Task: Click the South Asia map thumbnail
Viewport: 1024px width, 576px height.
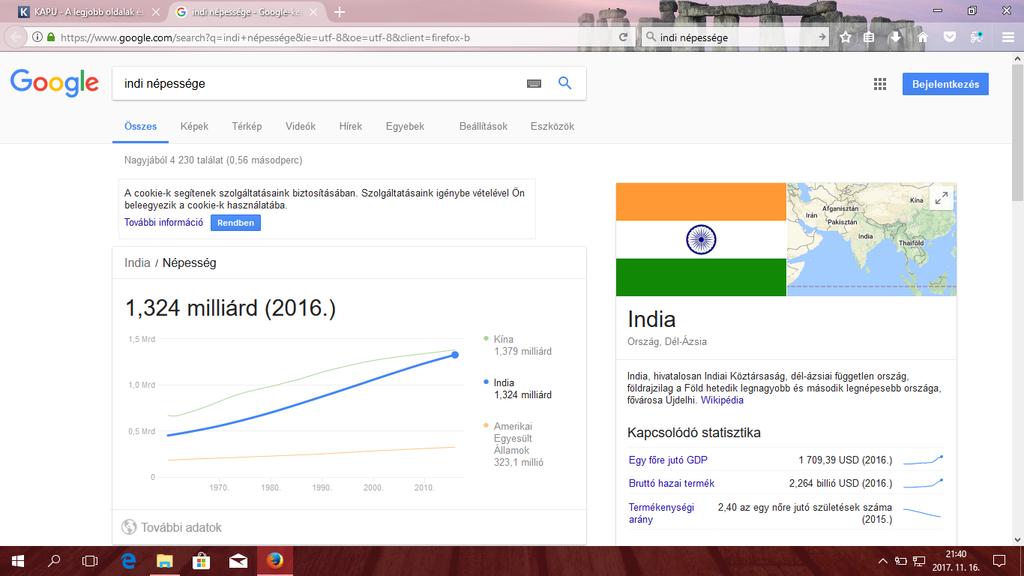Action: [871, 239]
